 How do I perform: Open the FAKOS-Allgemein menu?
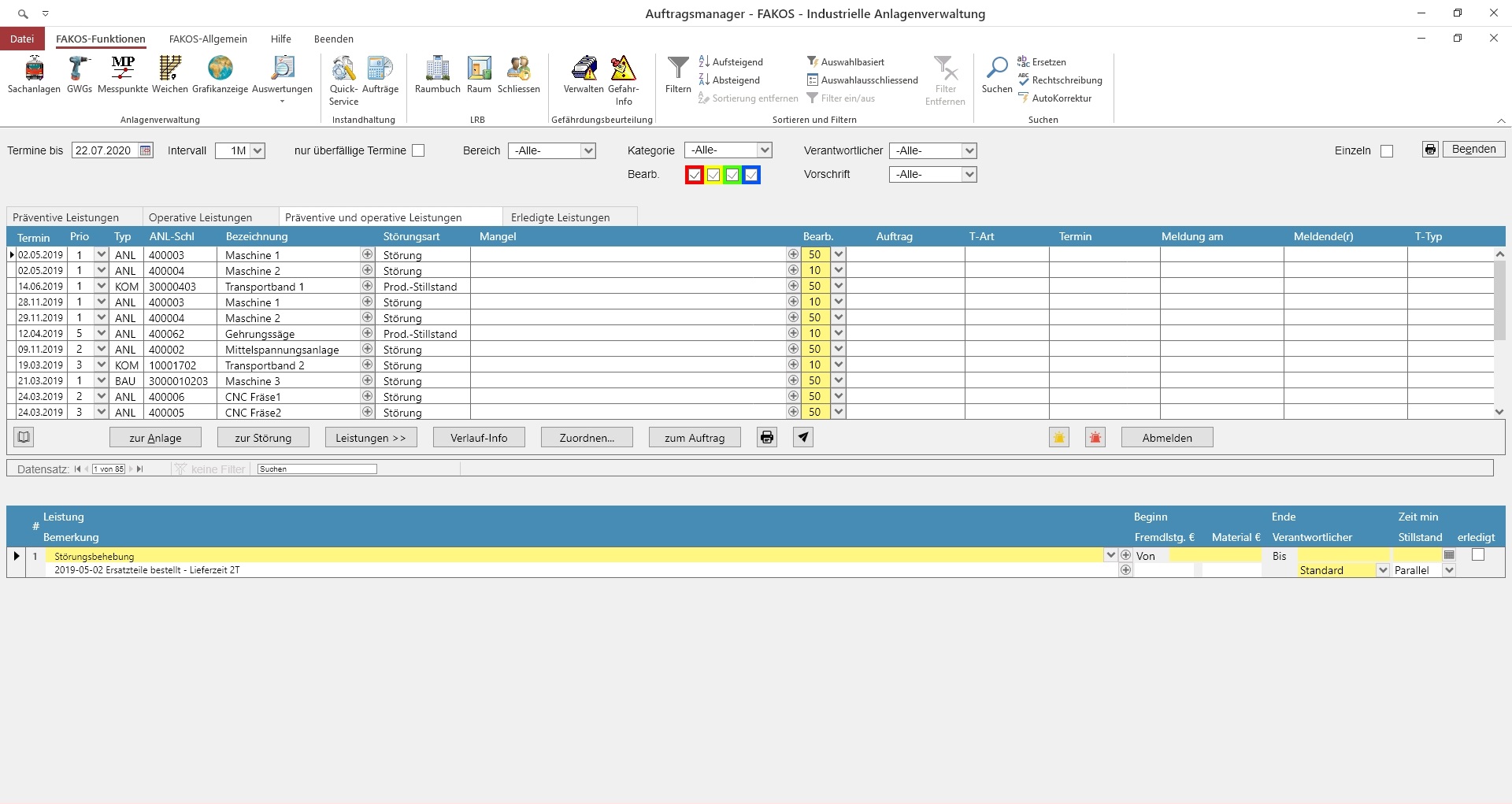click(x=207, y=39)
